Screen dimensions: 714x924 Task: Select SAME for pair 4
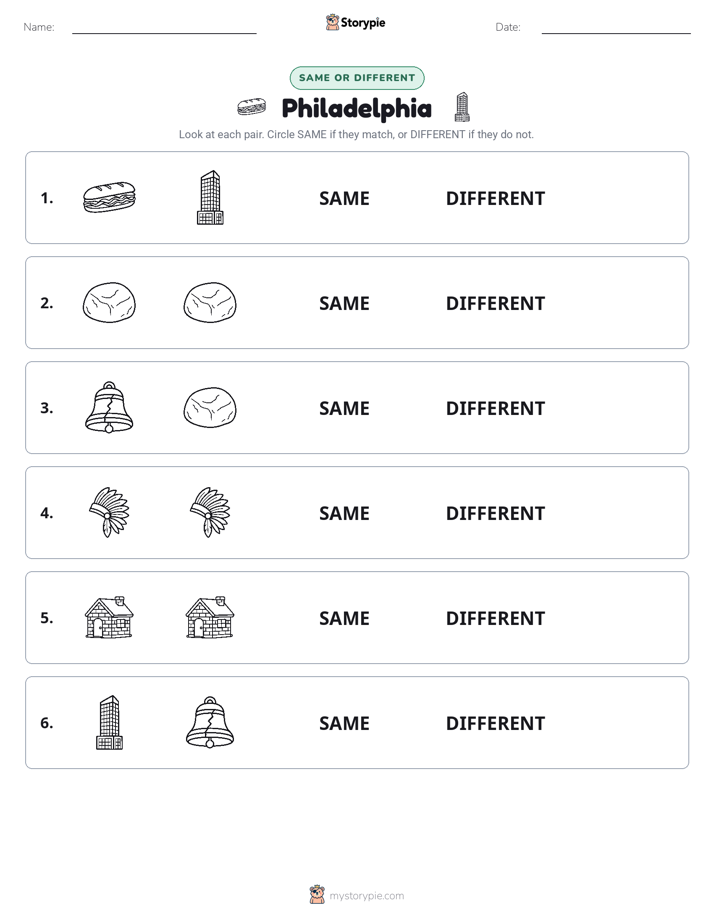[344, 513]
